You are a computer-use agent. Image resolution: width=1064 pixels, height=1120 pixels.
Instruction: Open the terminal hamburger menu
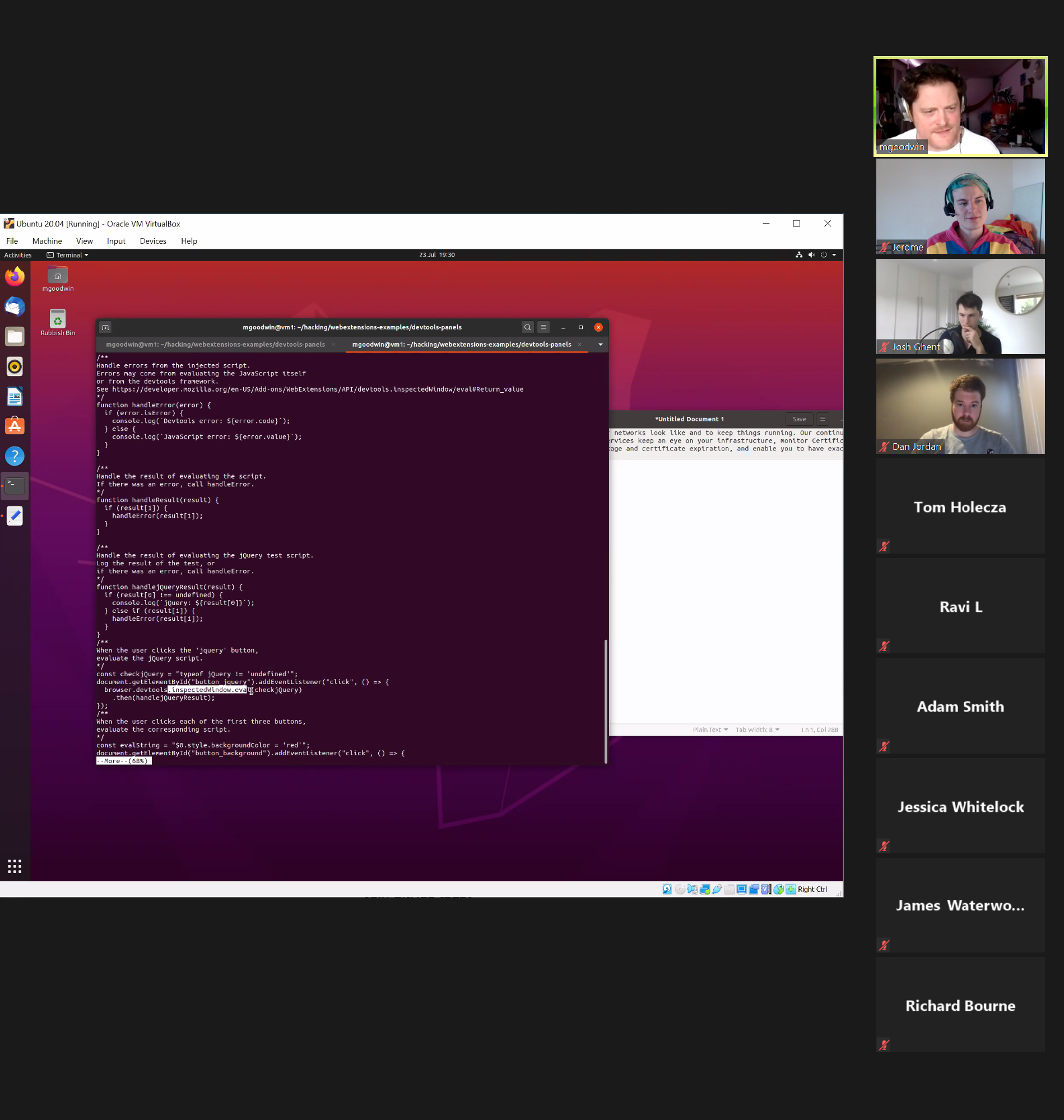543,327
